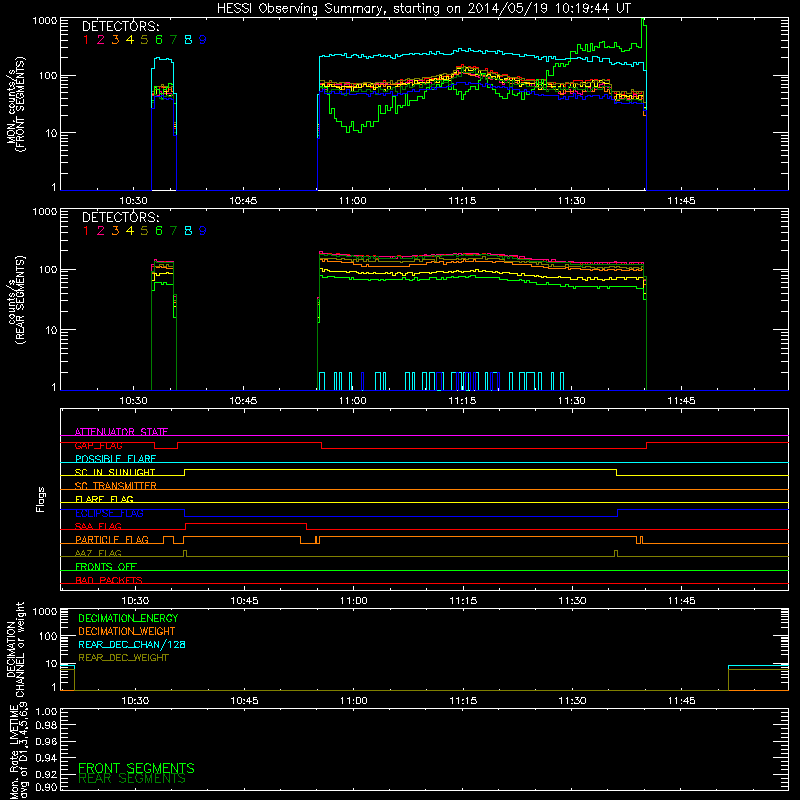Click the DECIMATION_ENERGY legend entry

128,618
